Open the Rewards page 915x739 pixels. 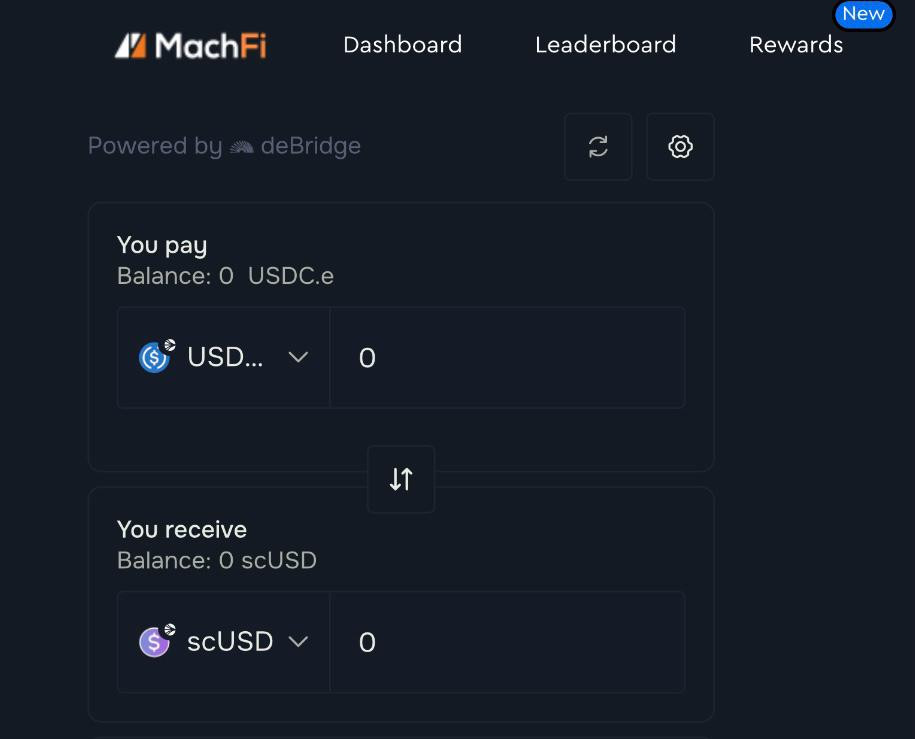pos(796,45)
